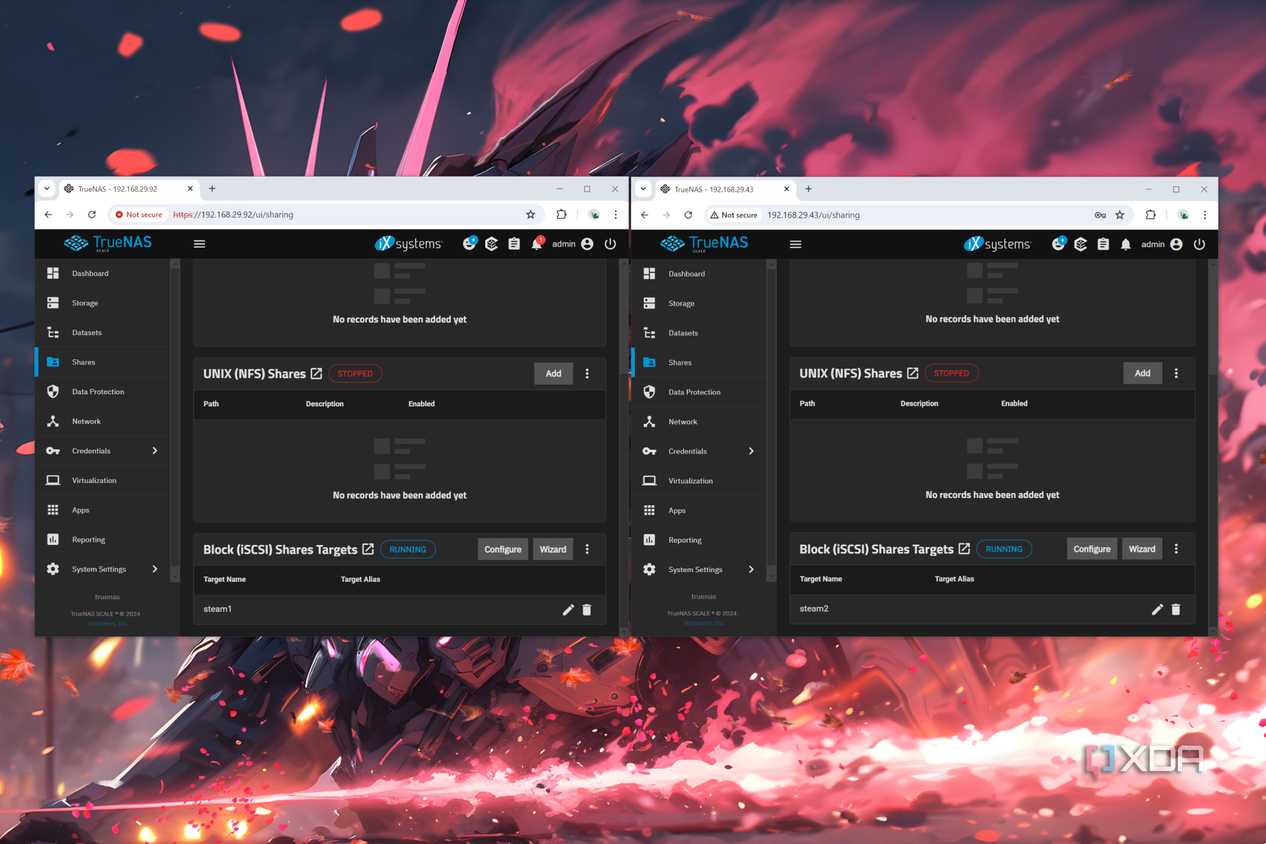Open alerts bell in the left window
Screen dimensions: 1266x844
point(537,244)
